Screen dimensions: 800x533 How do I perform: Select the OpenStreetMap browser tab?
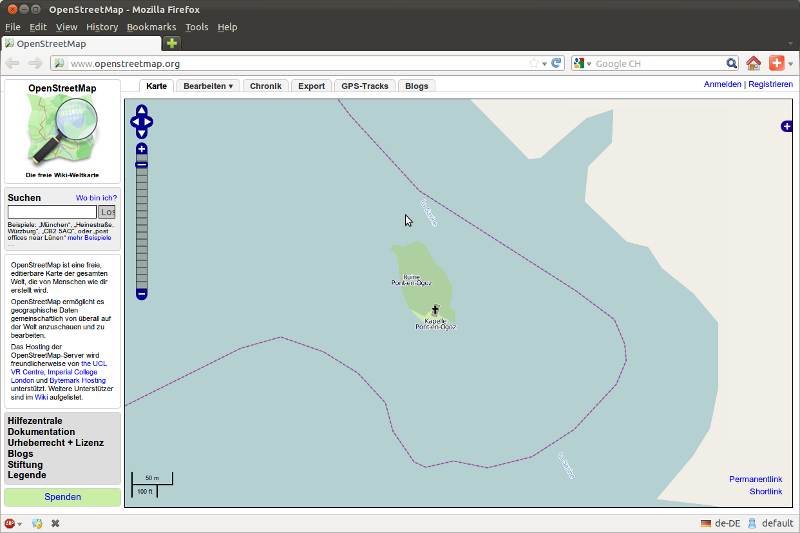pos(82,43)
